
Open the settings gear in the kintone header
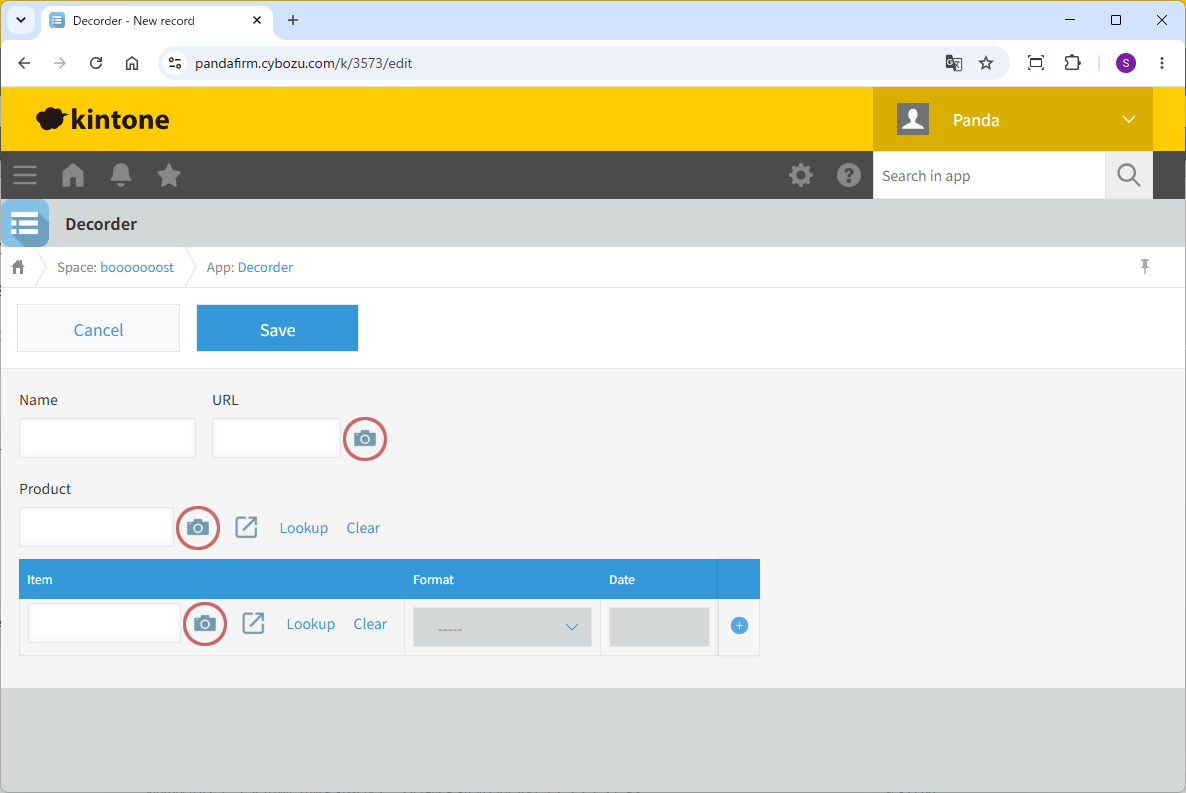pyautogui.click(x=801, y=176)
